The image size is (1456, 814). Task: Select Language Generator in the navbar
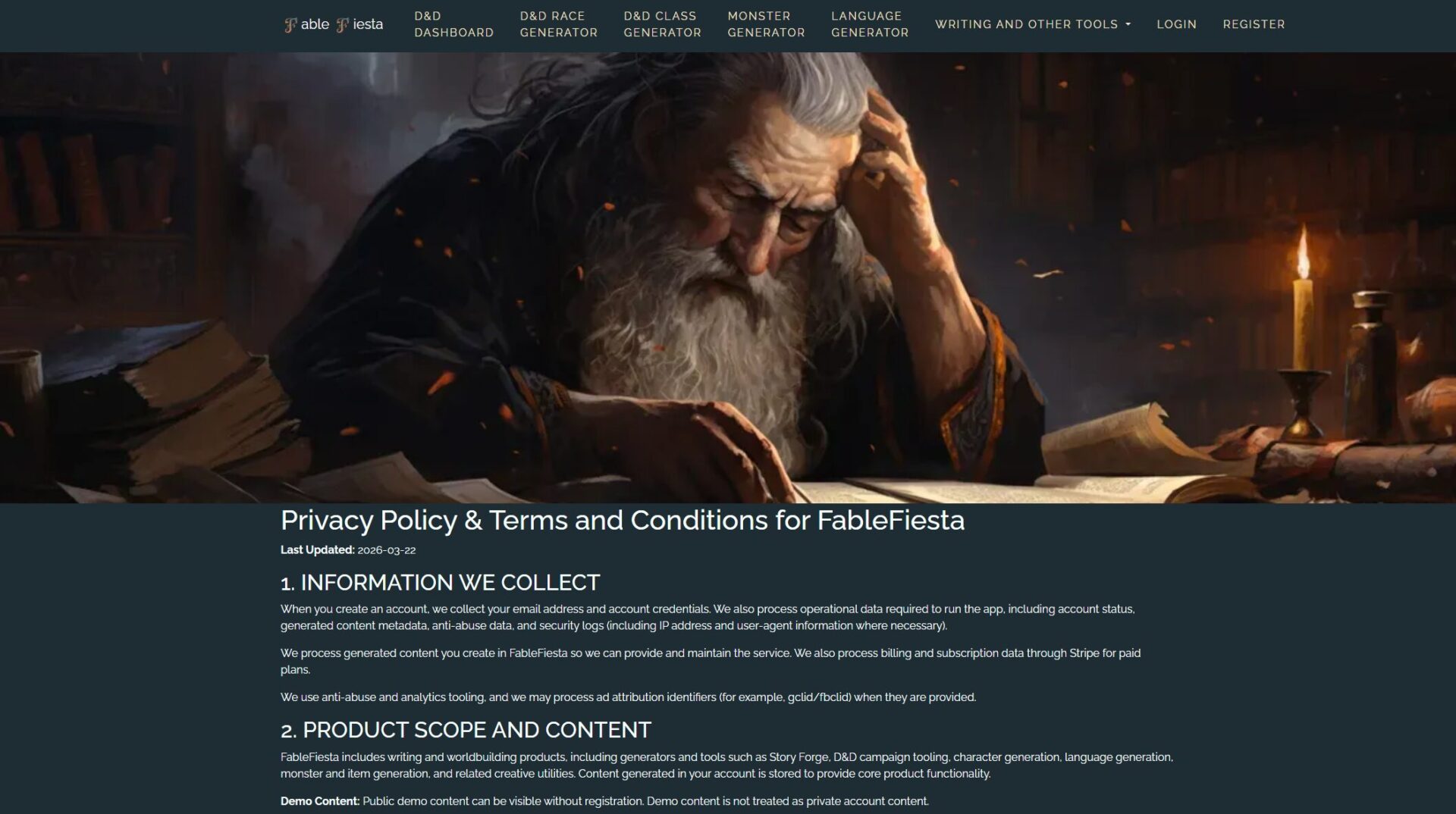pos(869,24)
